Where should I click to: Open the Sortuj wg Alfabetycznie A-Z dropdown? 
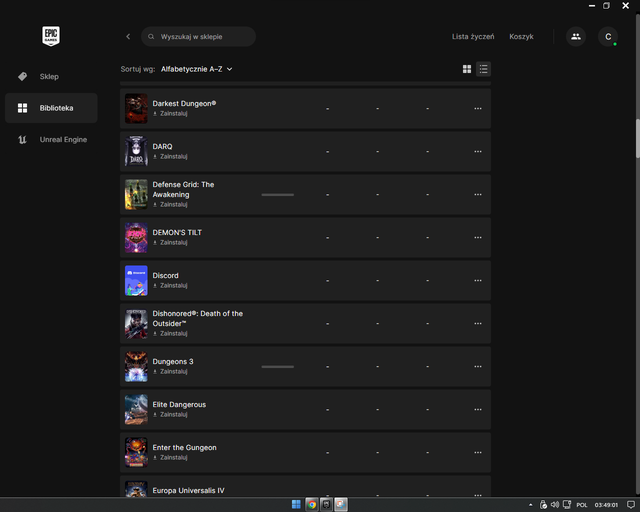(x=196, y=69)
